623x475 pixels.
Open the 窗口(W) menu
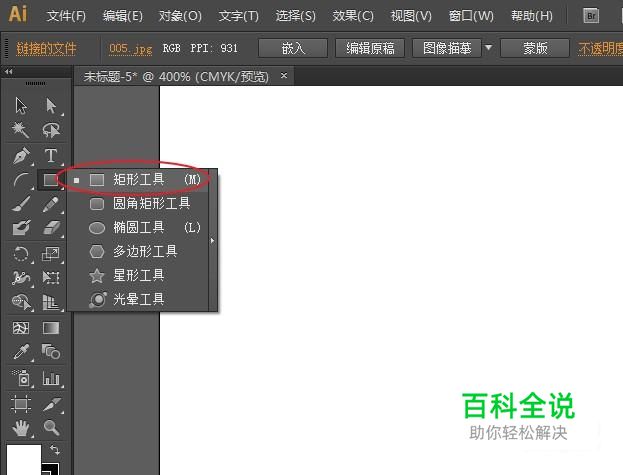471,16
